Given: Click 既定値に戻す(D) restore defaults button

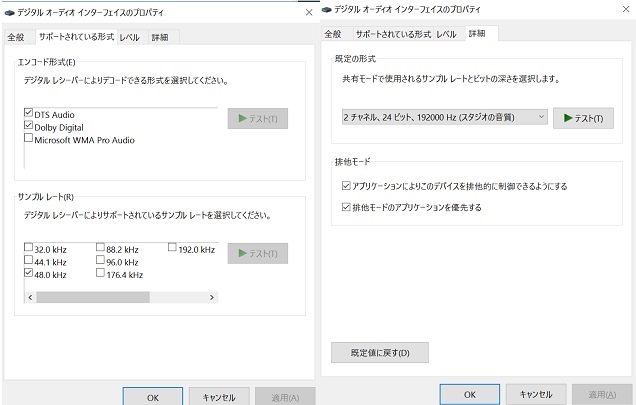Looking at the screenshot, I should pos(379,352).
